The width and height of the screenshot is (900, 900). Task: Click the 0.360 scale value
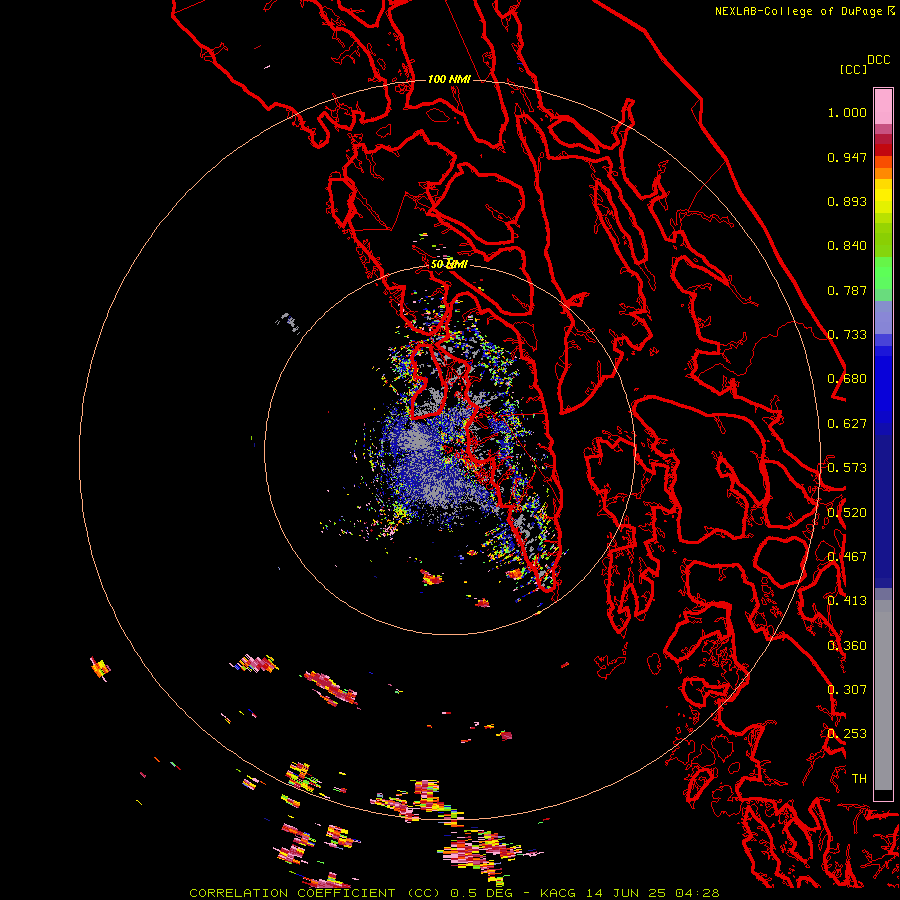847,646
